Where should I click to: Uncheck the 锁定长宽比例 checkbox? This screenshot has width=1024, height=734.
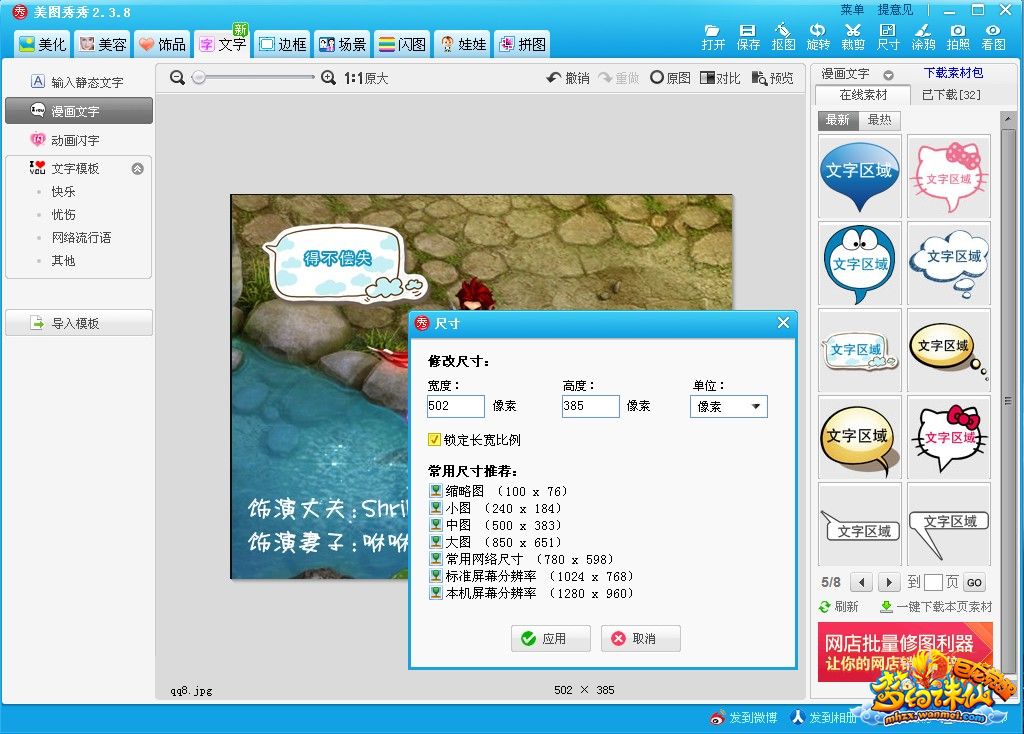point(434,439)
